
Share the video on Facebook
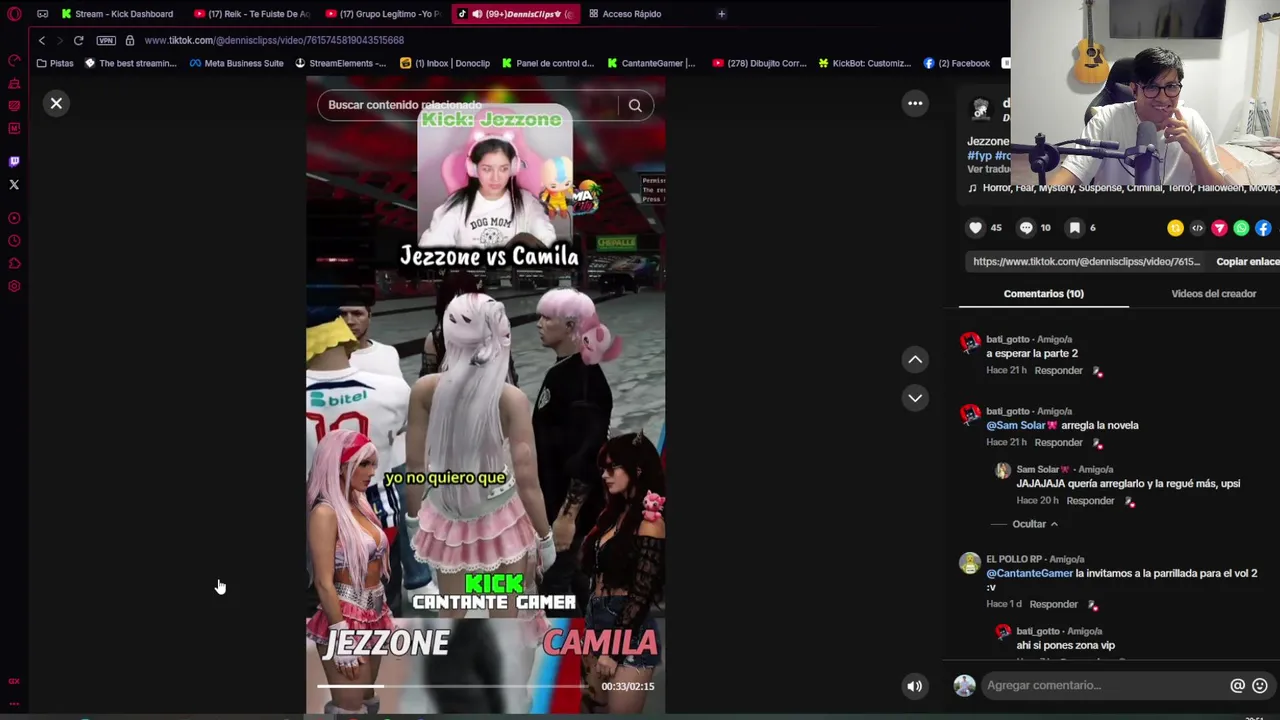pos(1263,228)
